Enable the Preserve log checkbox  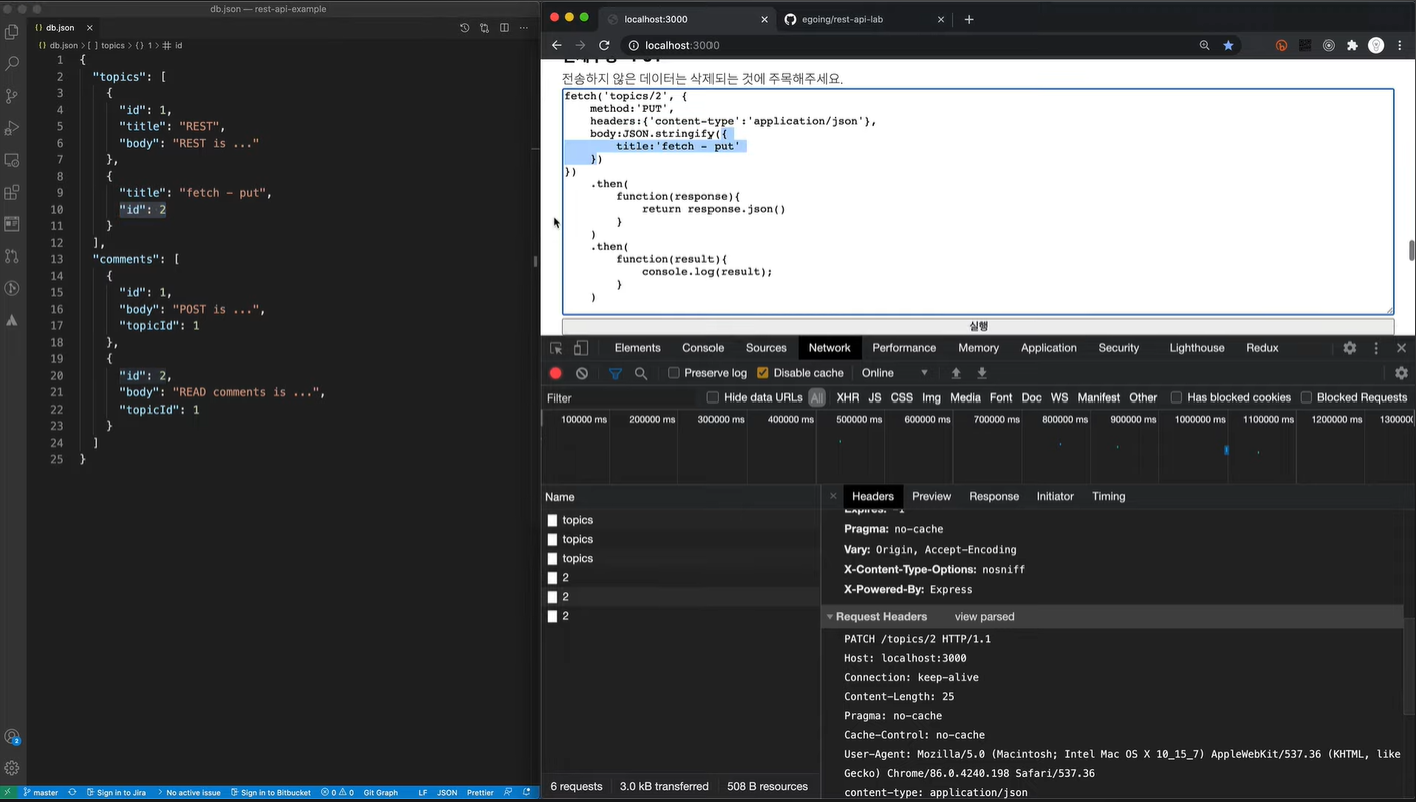click(674, 373)
